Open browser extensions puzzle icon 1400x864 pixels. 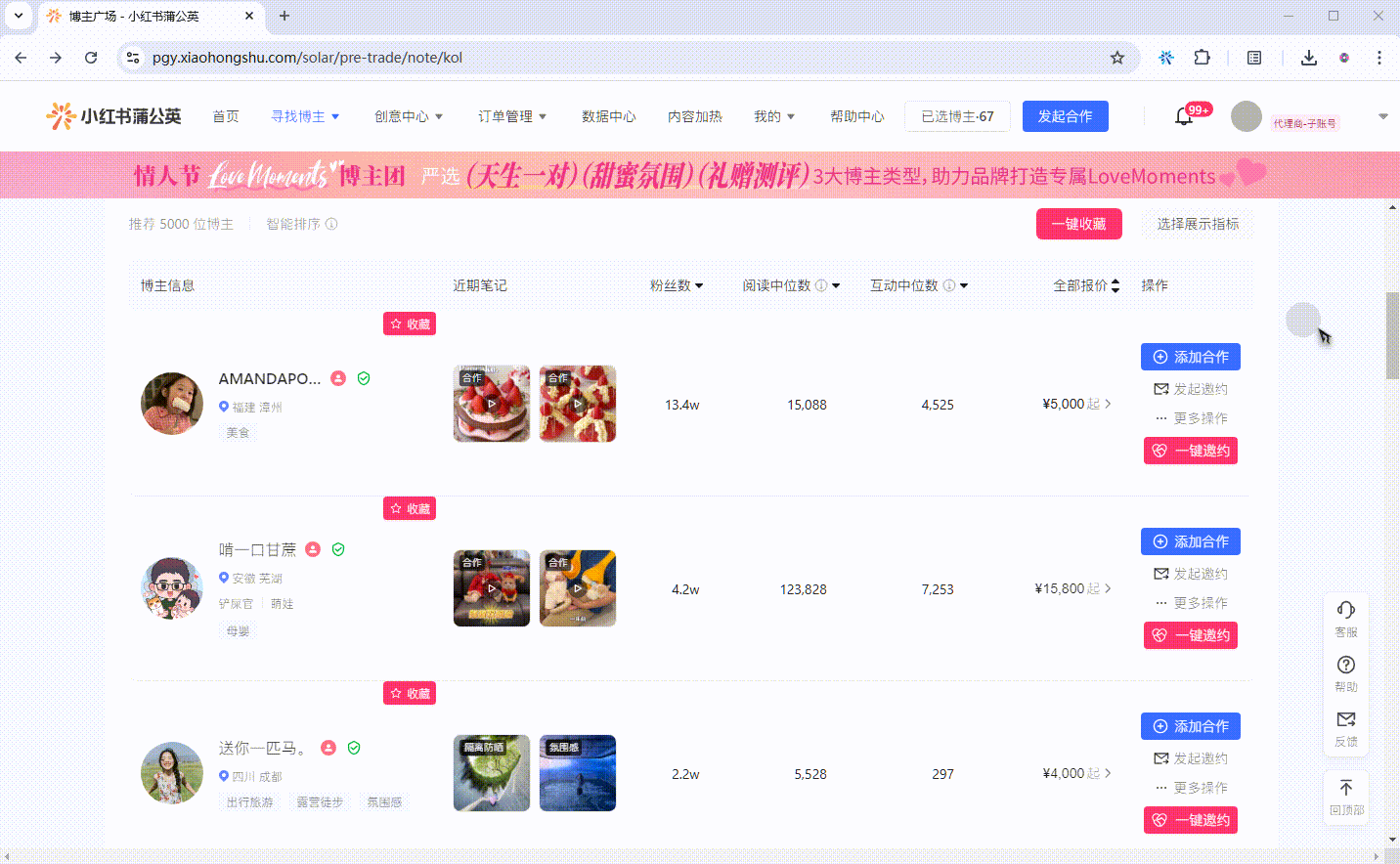(x=1202, y=58)
